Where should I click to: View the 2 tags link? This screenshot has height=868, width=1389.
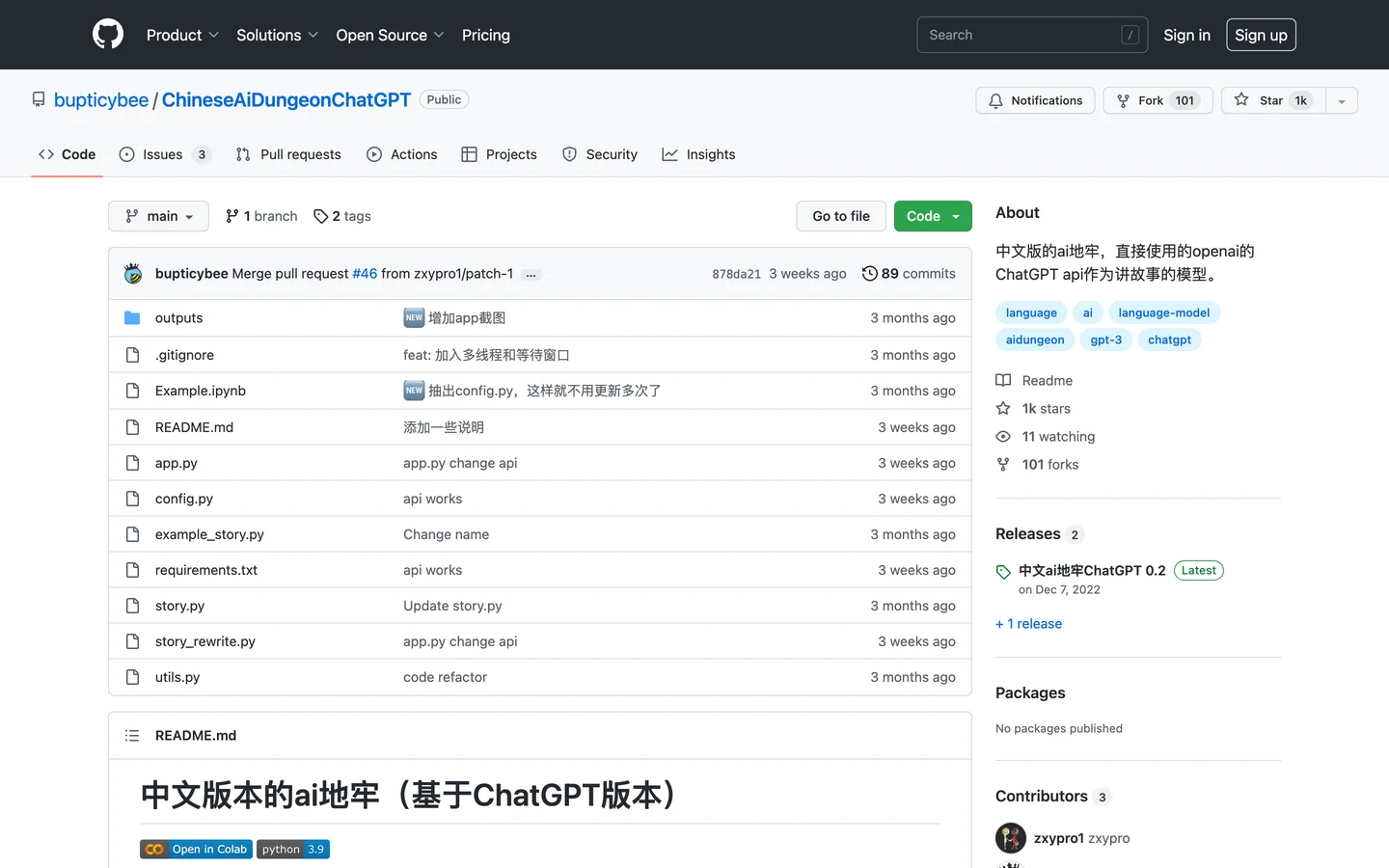(x=342, y=216)
